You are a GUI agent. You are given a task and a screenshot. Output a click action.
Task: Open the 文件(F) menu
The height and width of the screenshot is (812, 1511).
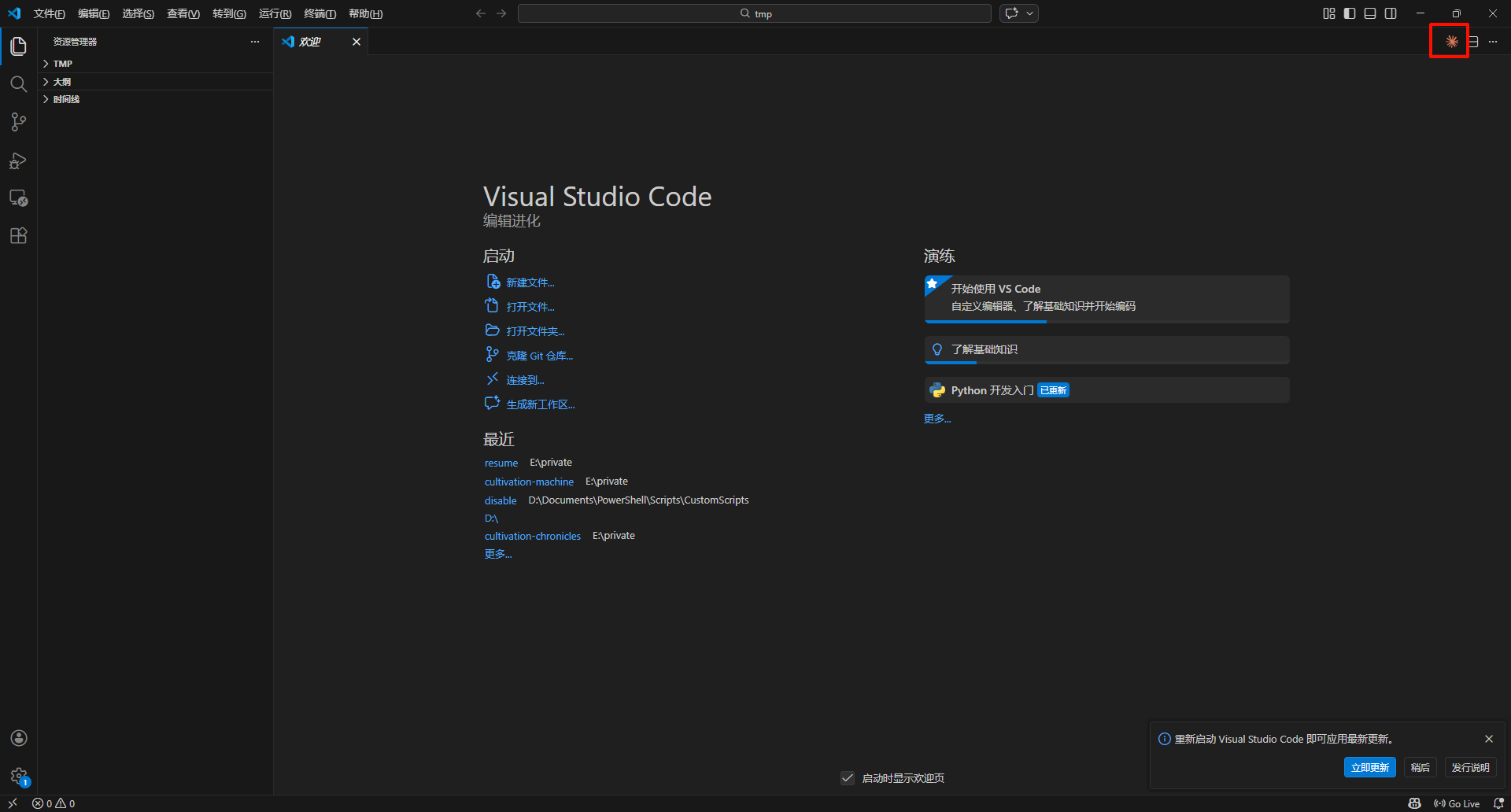[x=49, y=13]
